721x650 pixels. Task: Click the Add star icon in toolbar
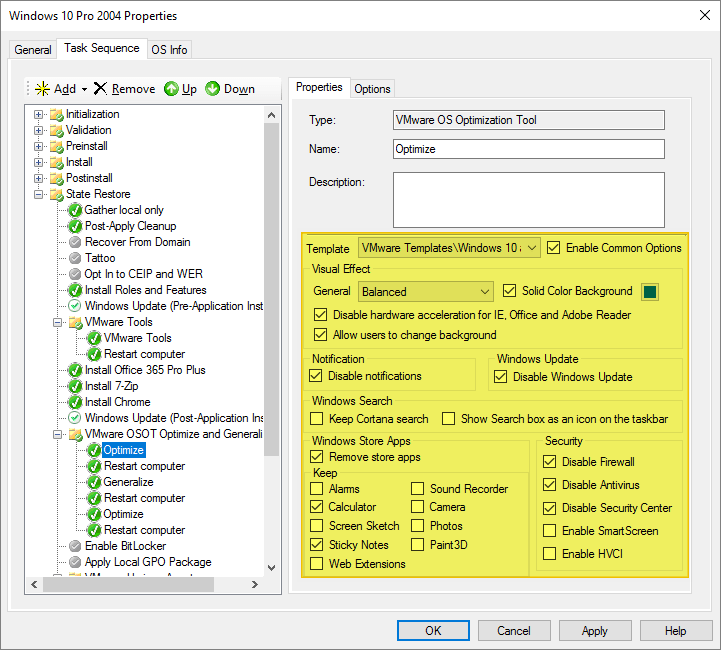(42, 89)
